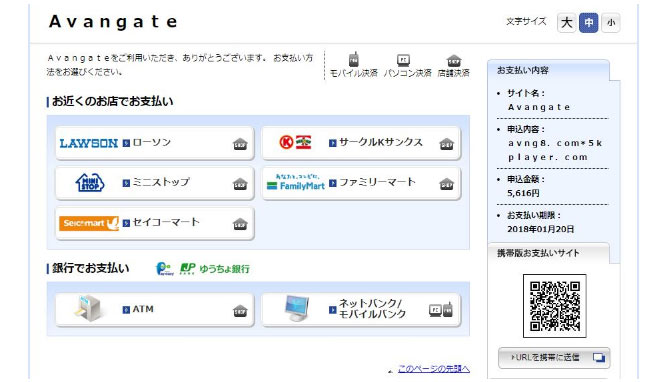Viewport: 671px width, 382px height.
Task: Click the サイト名 label
Action: click(x=526, y=93)
